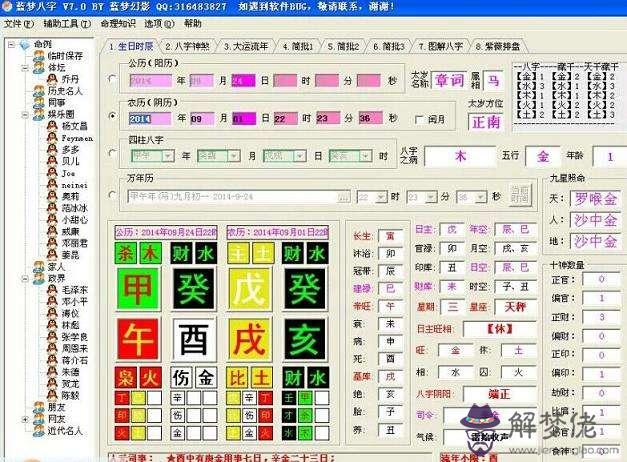Switch to the 8.紫微排盘 tab
627x462 pixels.
click(497, 46)
